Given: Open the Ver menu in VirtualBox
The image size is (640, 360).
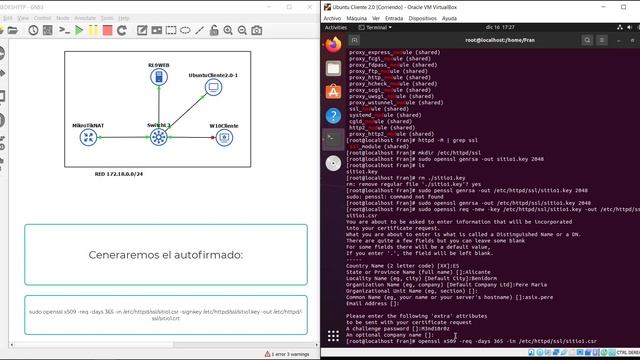Looking at the screenshot, I should pos(376,18).
